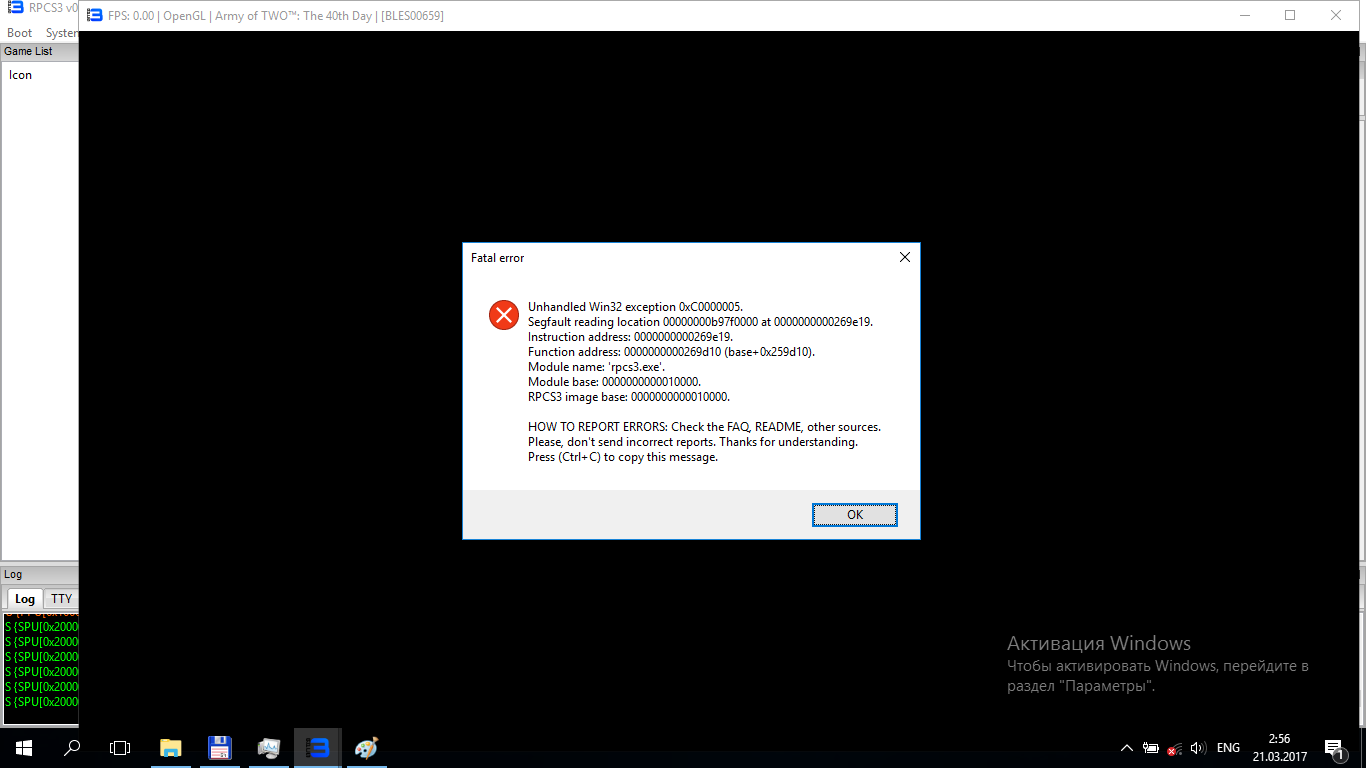Viewport: 1366px width, 768px height.
Task: Click the 'Press (Ctrl+C) to copy this message' line
Action: coord(623,457)
